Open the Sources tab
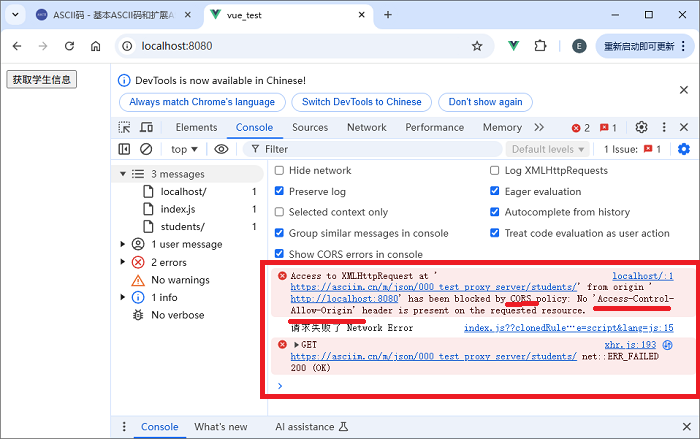 (x=309, y=128)
